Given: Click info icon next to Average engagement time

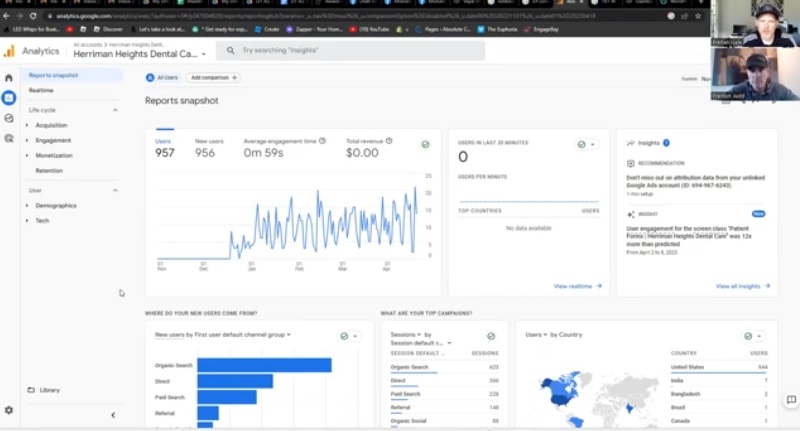Looking at the screenshot, I should click(322, 141).
